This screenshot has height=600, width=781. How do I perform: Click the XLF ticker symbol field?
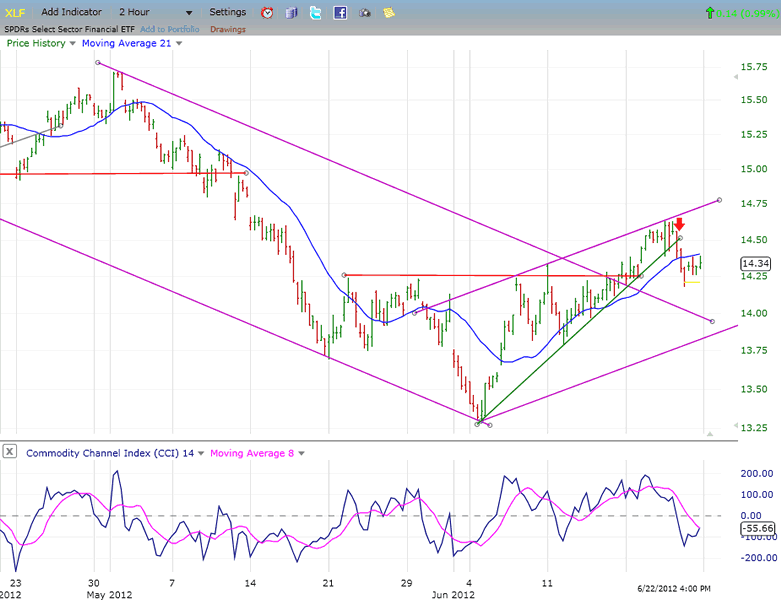[14, 12]
